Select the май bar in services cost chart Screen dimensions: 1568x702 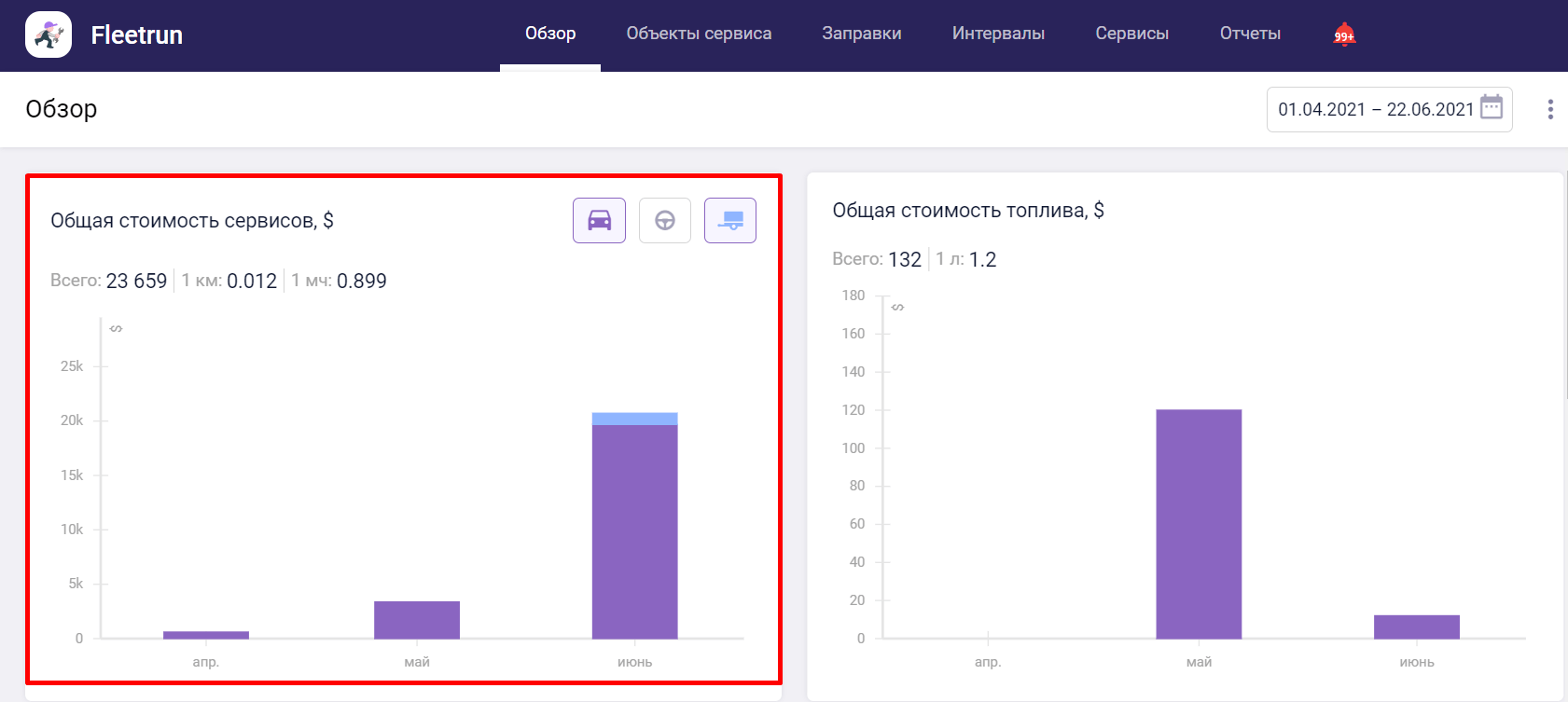point(417,620)
